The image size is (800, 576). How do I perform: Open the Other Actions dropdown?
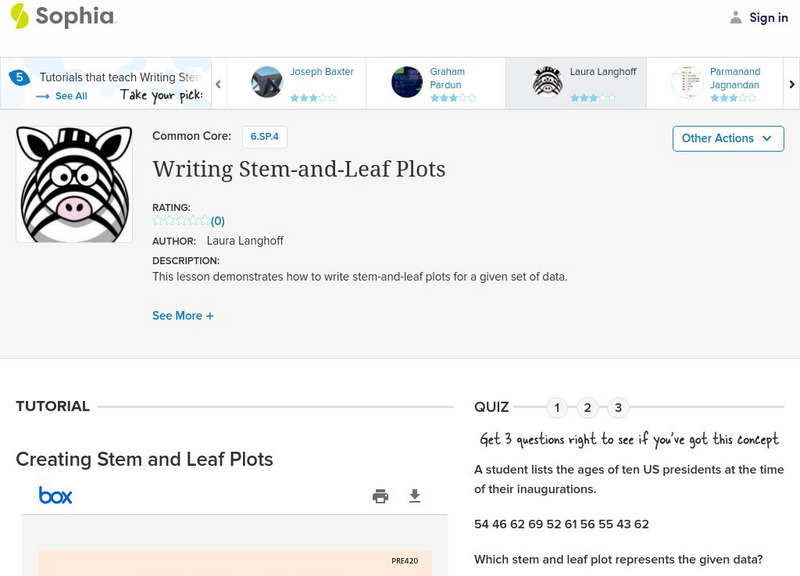coord(727,138)
